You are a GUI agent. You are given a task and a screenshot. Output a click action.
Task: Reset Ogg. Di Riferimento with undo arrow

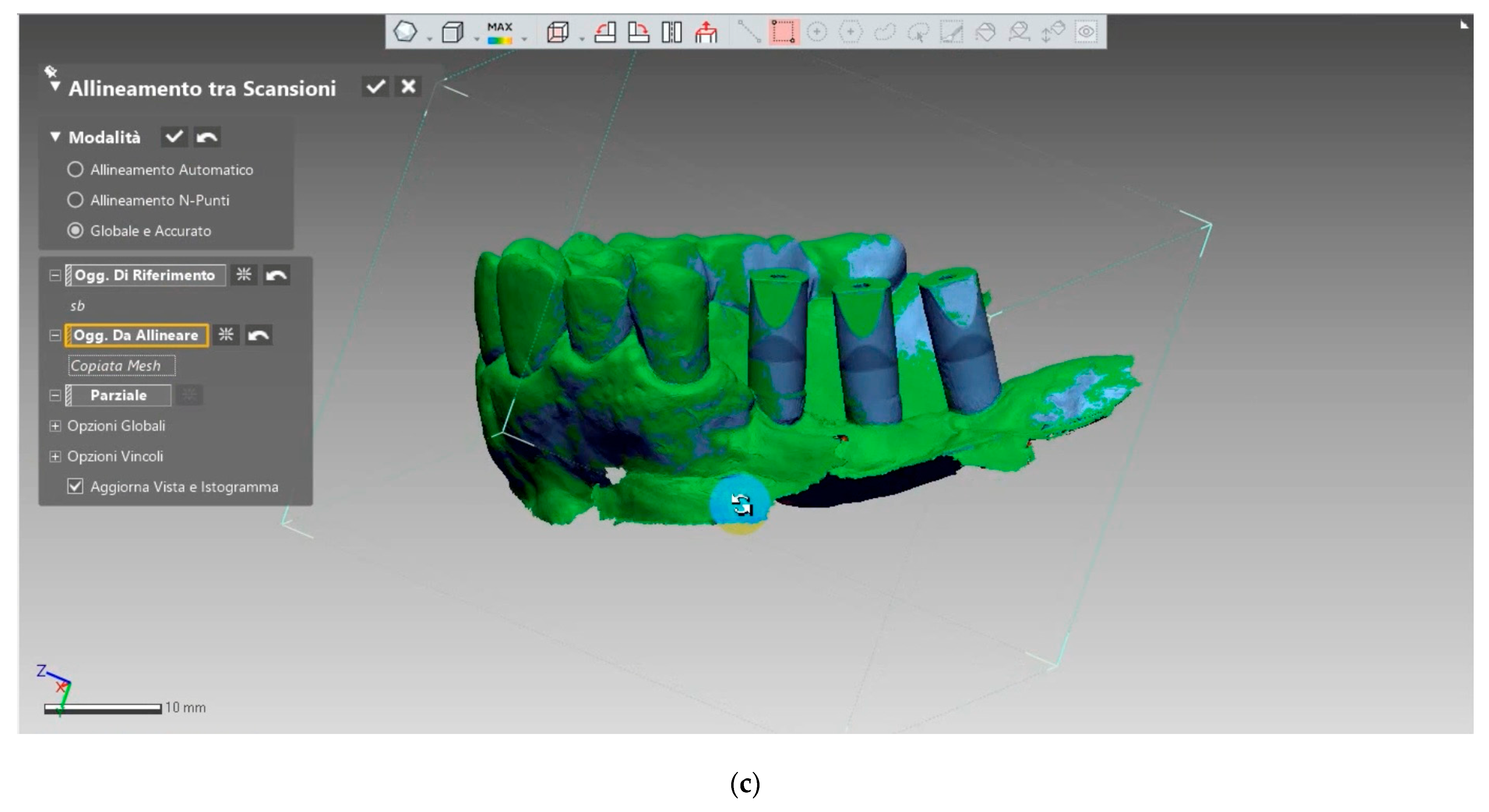[276, 275]
